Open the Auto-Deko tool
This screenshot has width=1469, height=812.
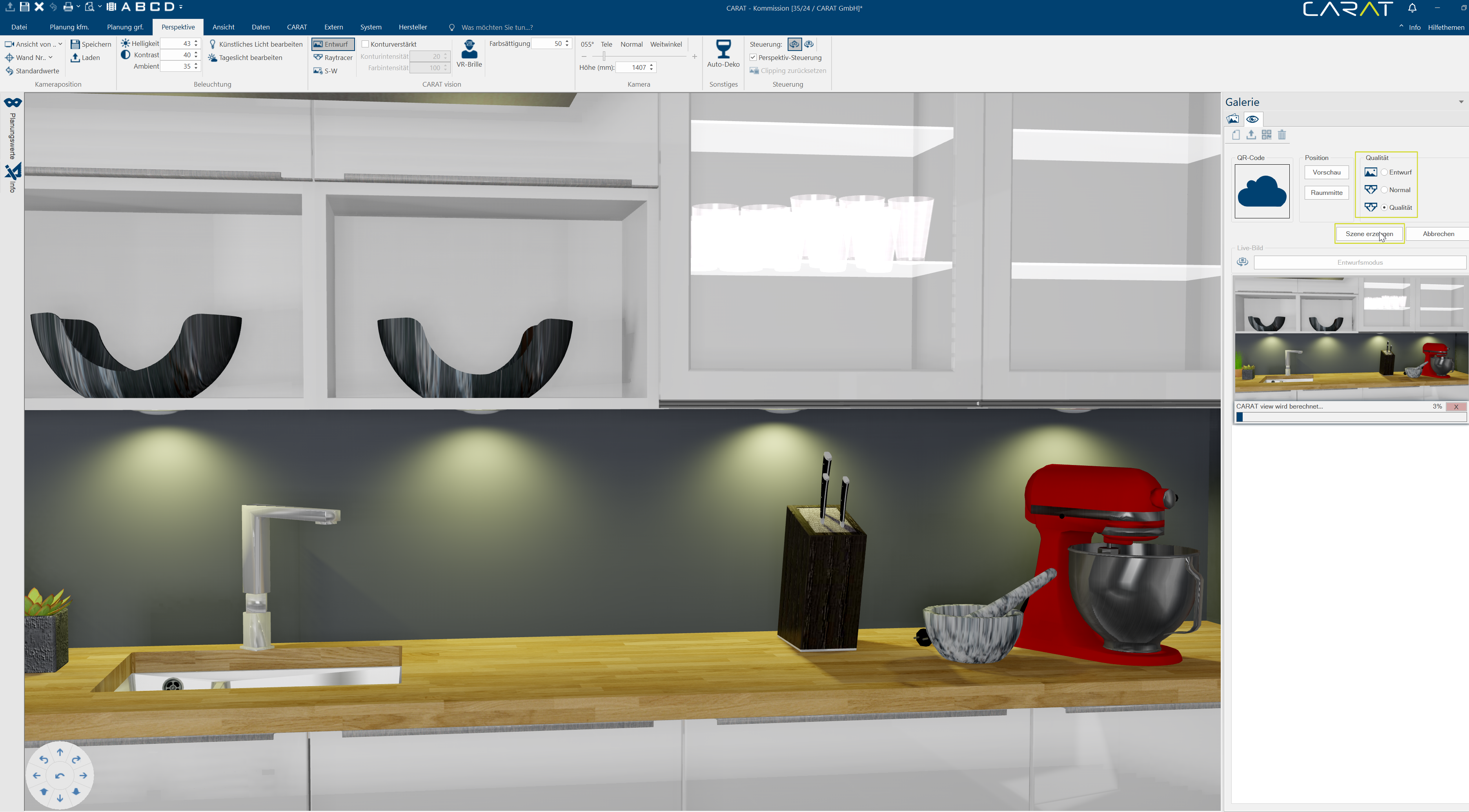723,50
